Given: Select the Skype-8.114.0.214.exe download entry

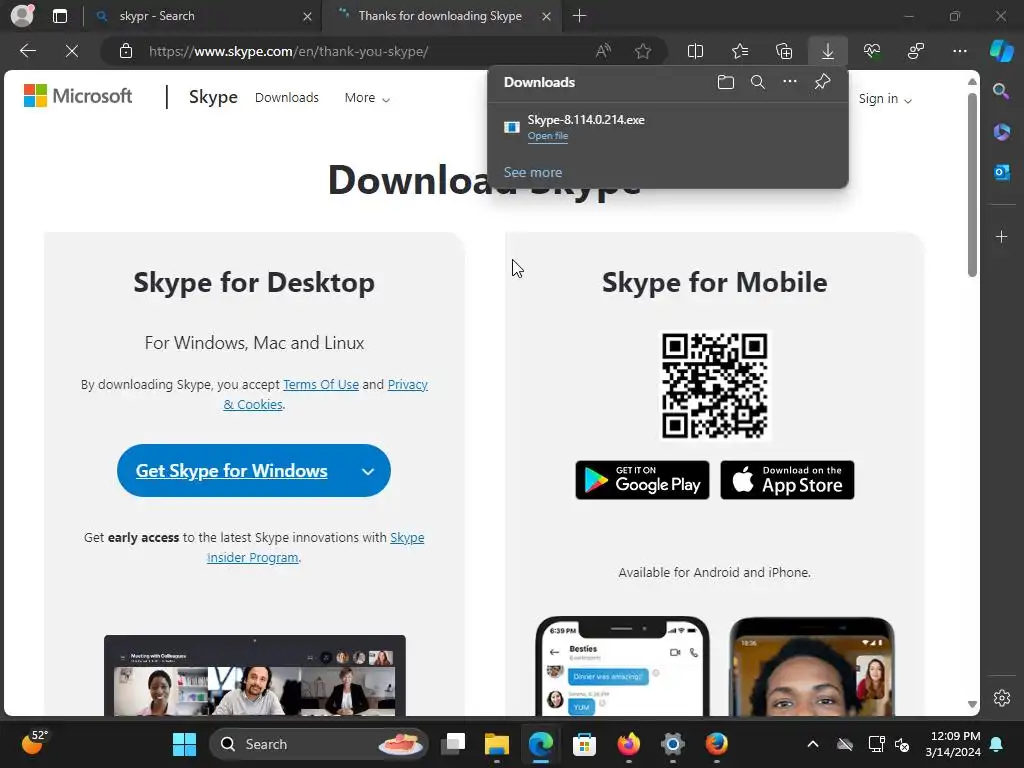Looking at the screenshot, I should (667, 127).
